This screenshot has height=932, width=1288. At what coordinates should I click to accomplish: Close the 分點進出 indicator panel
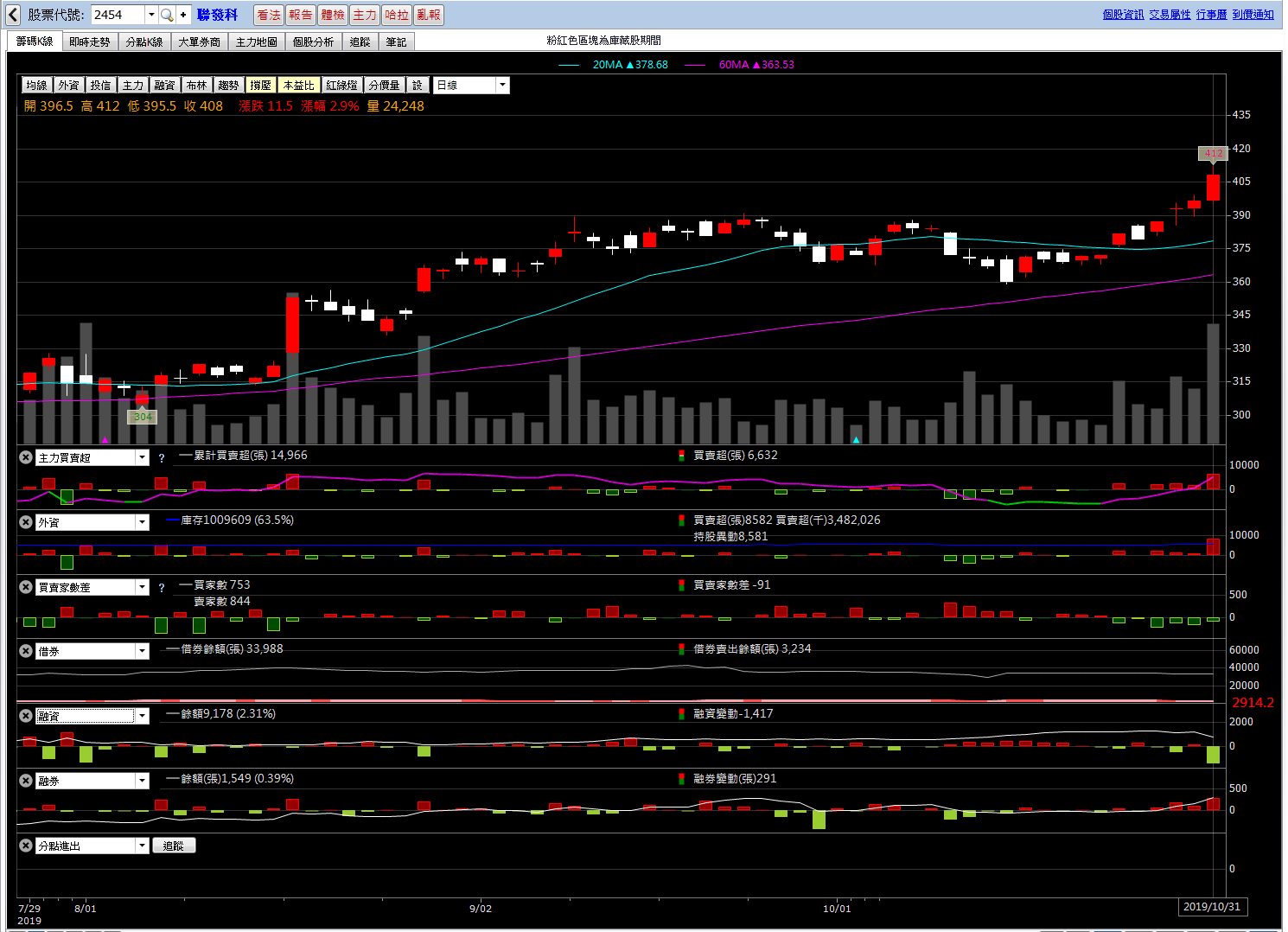26,846
